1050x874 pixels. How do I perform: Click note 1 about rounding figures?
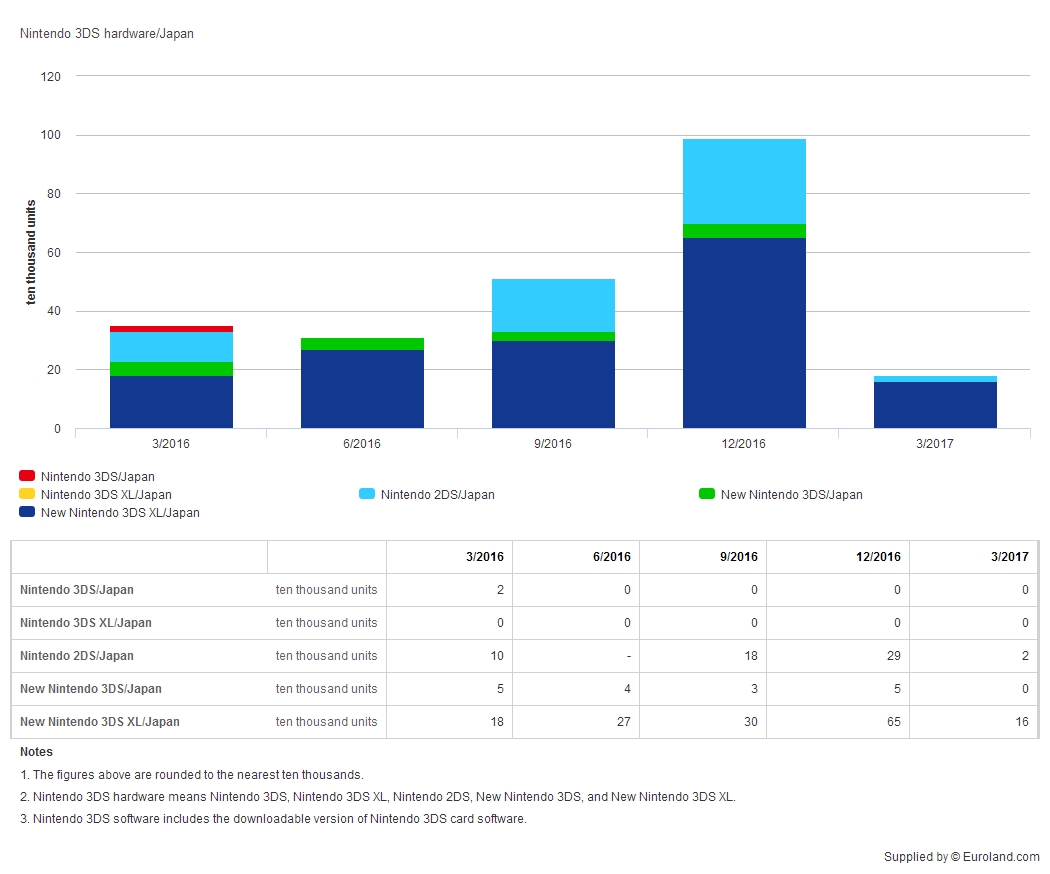192,775
